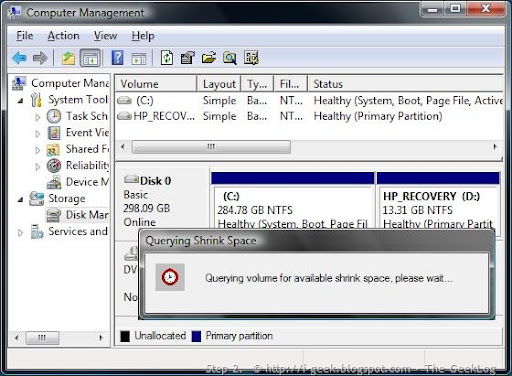
Task: Click the Refresh toolbar icon
Action: click(167, 58)
